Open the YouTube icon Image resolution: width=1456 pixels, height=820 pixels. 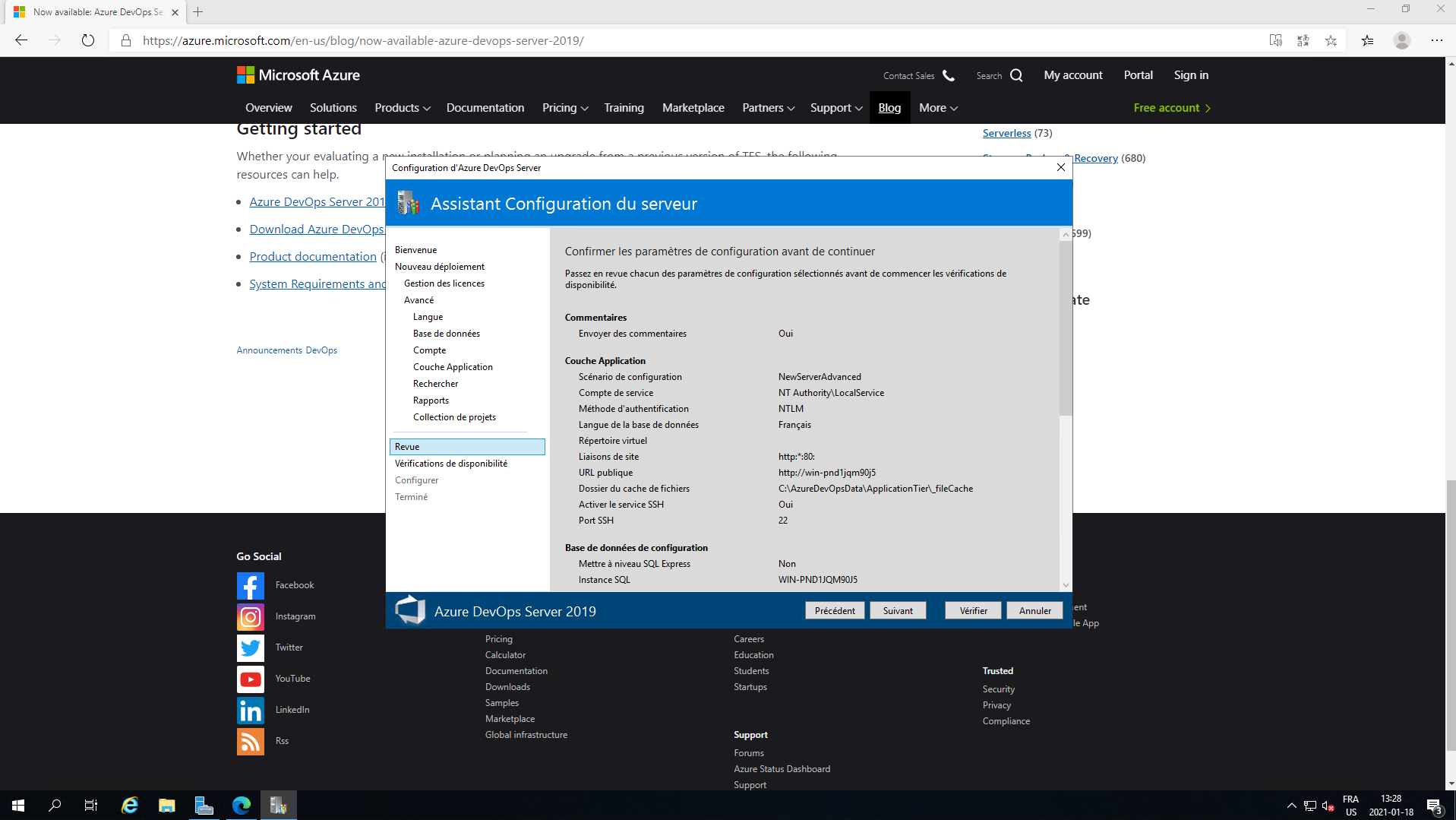pyautogui.click(x=250, y=679)
